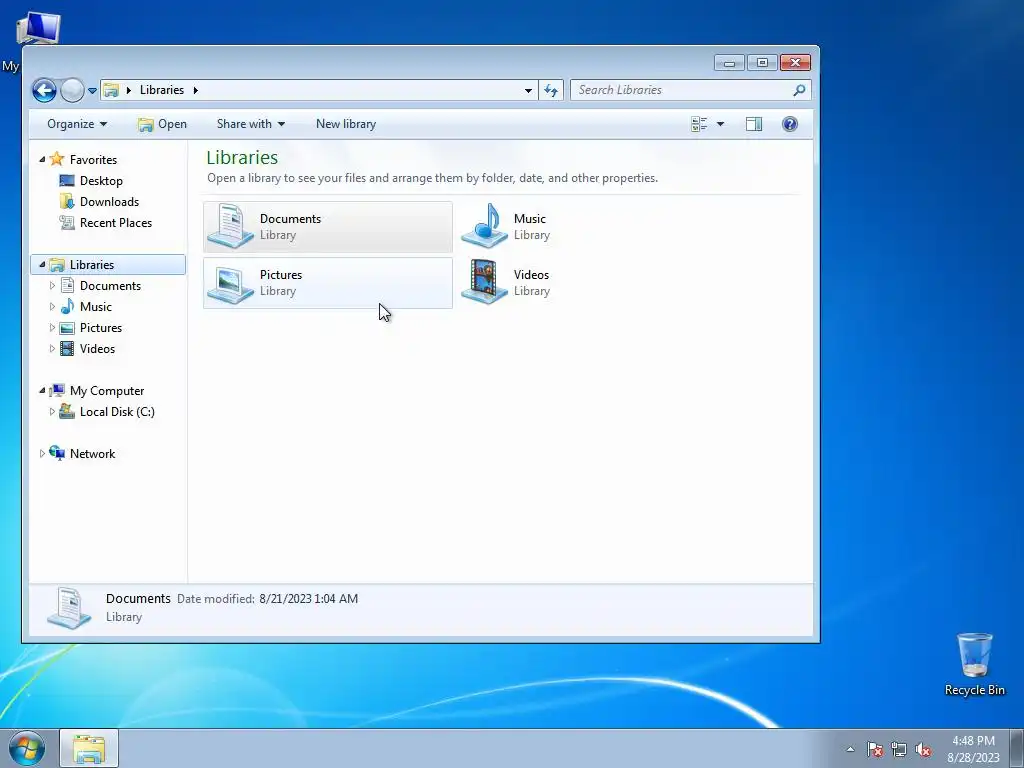This screenshot has height=768, width=1024.
Task: Click the Date modified value 8/21/2023
Action: tap(308, 599)
